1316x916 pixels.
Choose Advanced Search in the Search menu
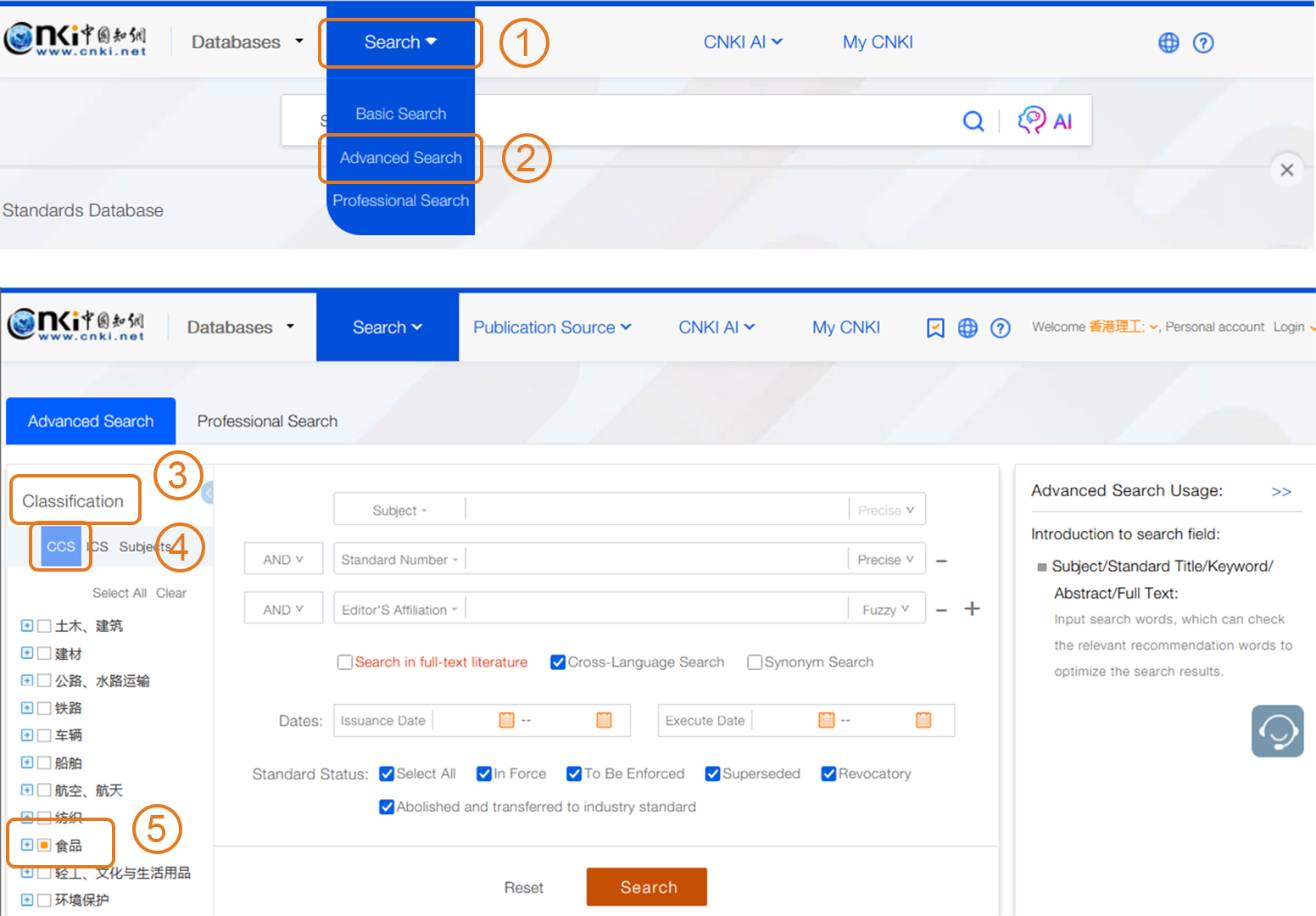tap(400, 158)
